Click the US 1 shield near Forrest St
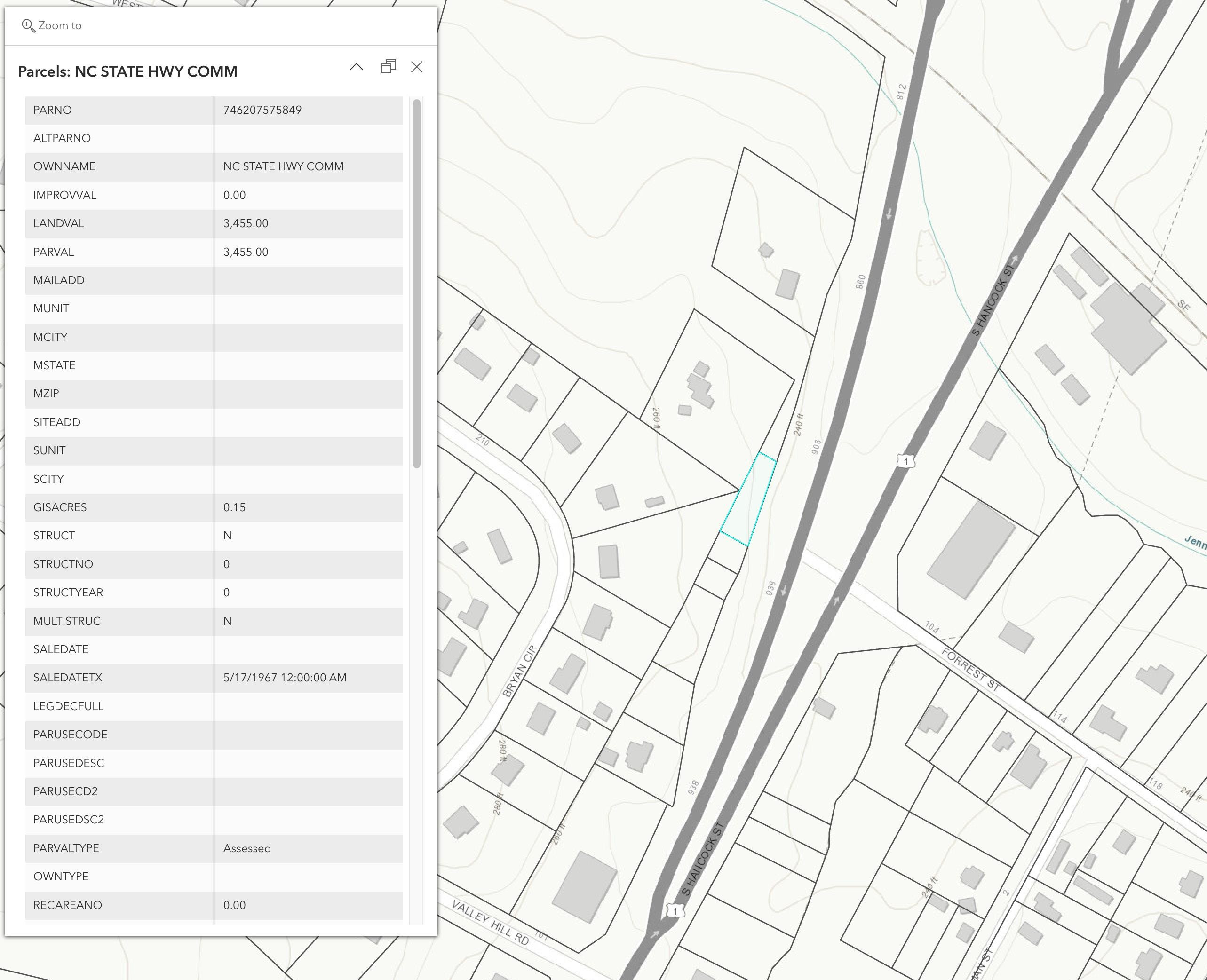This screenshot has width=1207, height=980. [x=905, y=461]
